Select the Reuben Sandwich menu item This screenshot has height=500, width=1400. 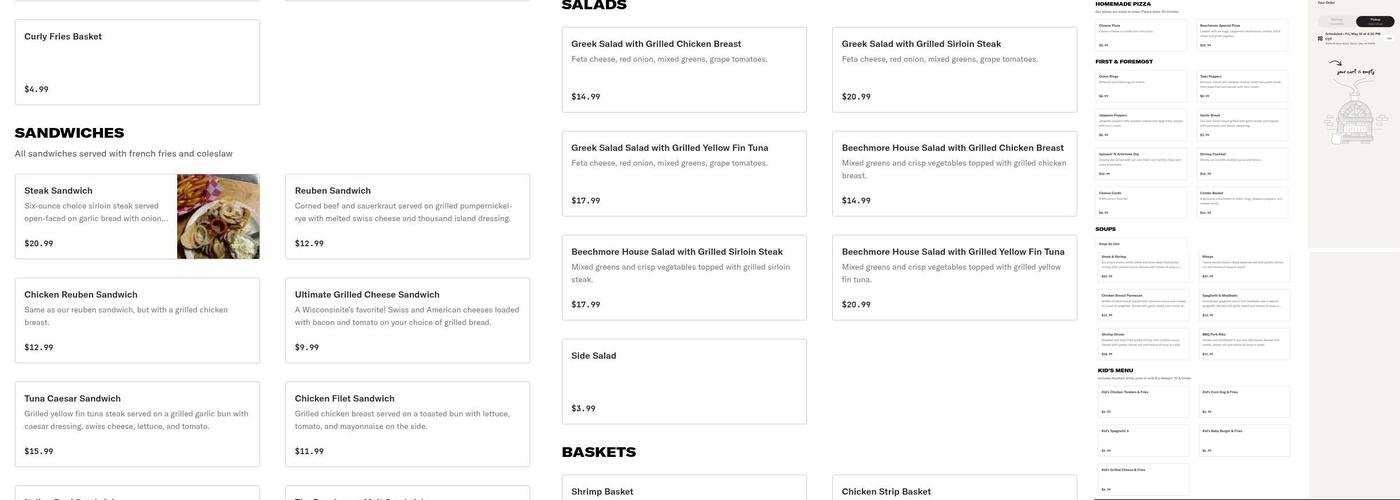(x=407, y=216)
